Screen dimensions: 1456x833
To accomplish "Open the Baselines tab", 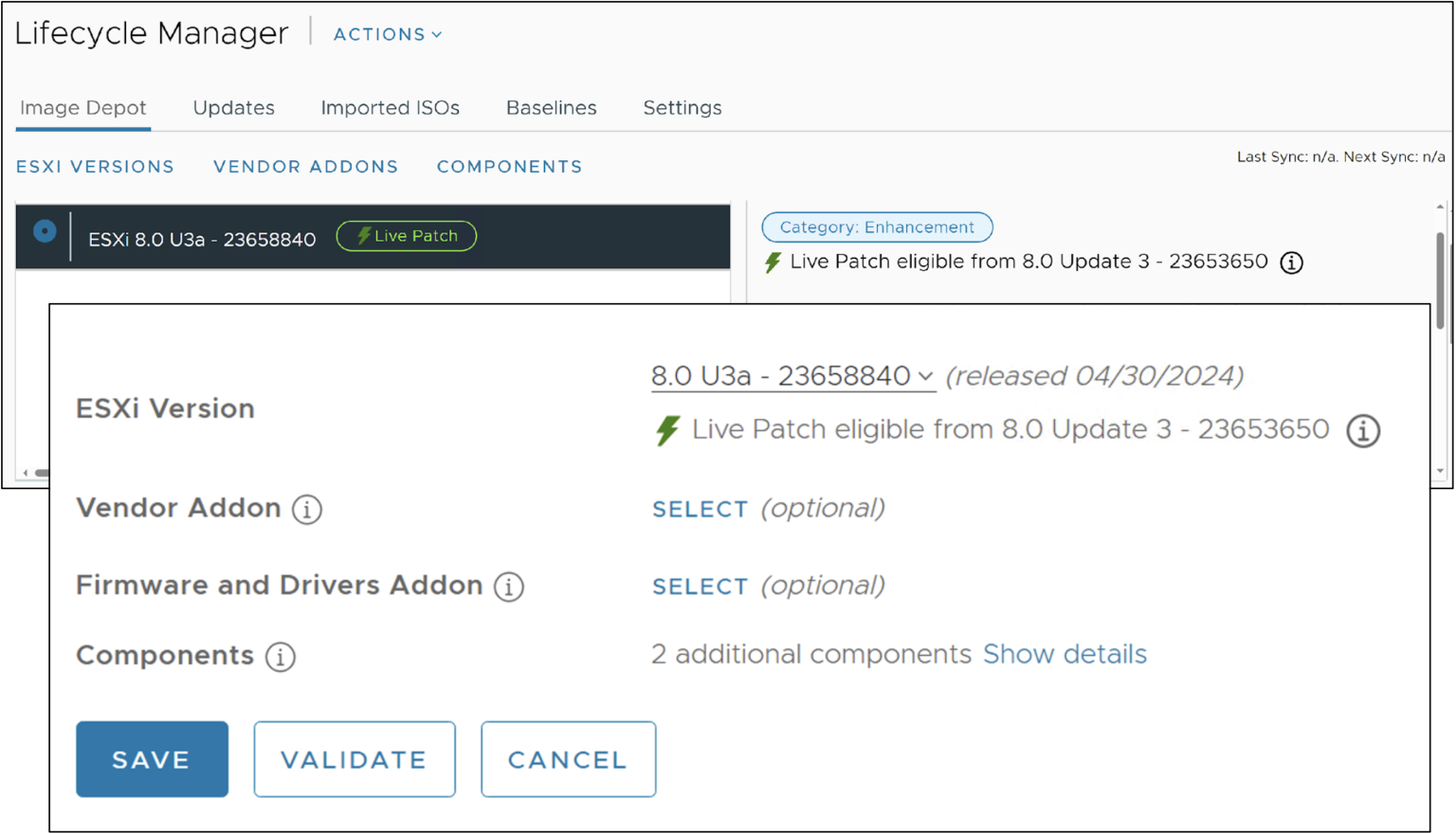I will (551, 108).
